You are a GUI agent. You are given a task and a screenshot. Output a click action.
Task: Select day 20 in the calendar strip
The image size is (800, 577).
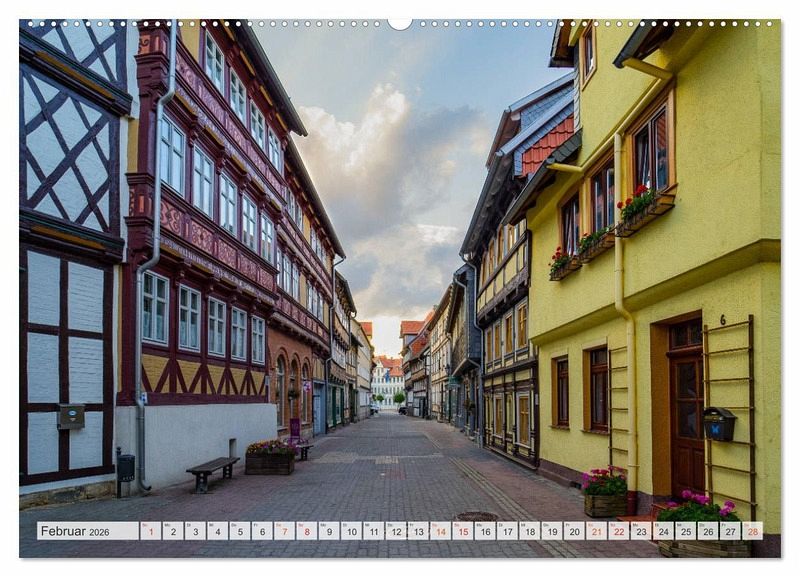[x=574, y=531]
